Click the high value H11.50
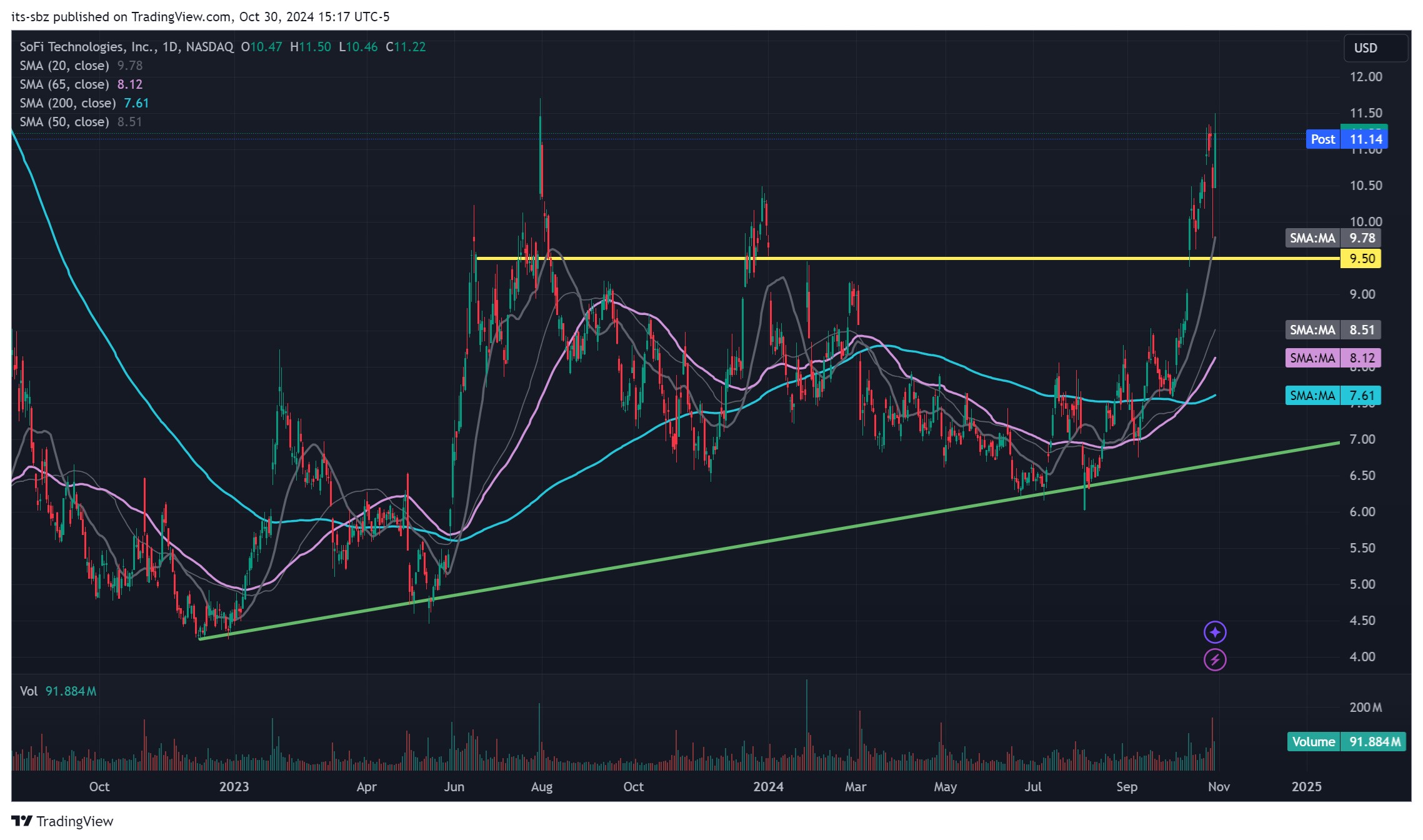Viewport: 1423px width, 840px height. click(x=311, y=47)
